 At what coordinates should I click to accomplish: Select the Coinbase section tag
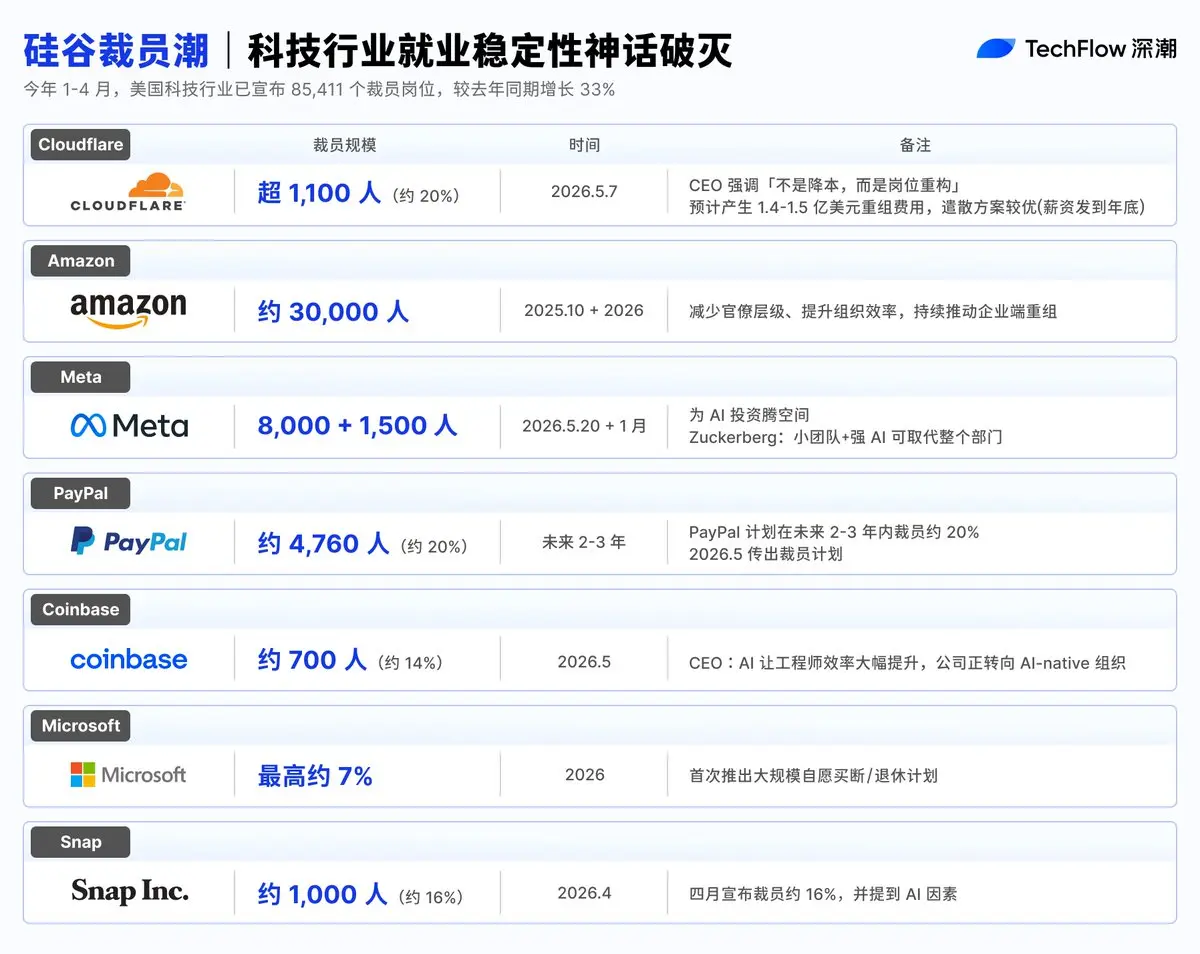(81, 610)
